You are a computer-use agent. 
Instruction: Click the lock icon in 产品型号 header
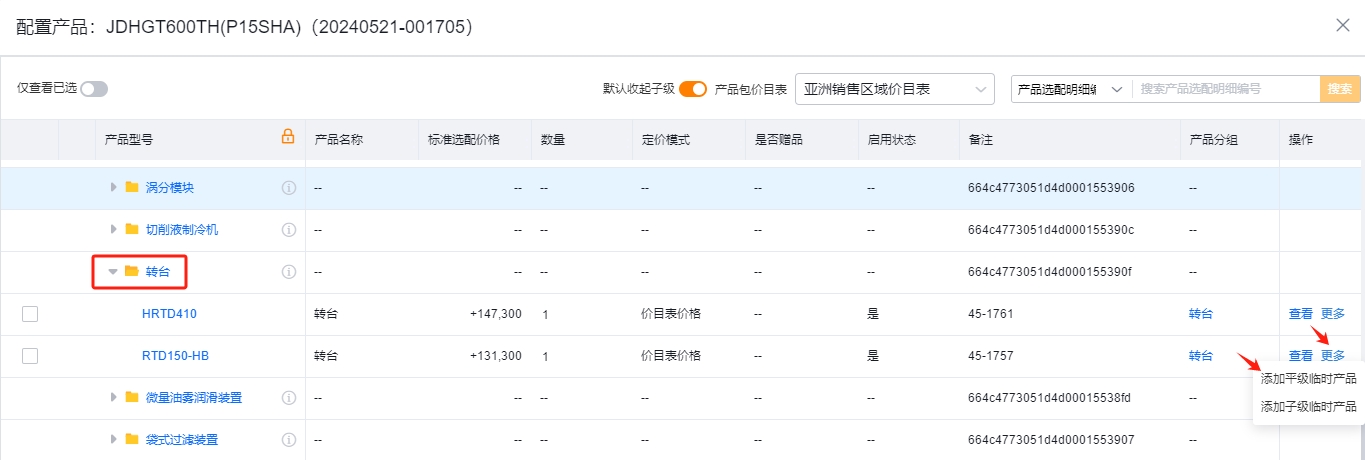(x=288, y=137)
